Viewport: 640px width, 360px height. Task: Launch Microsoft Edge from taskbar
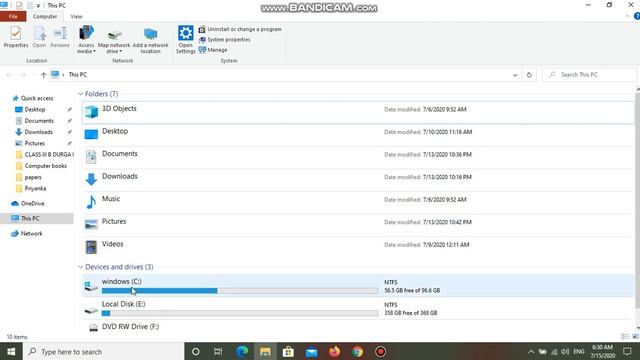(x=242, y=351)
